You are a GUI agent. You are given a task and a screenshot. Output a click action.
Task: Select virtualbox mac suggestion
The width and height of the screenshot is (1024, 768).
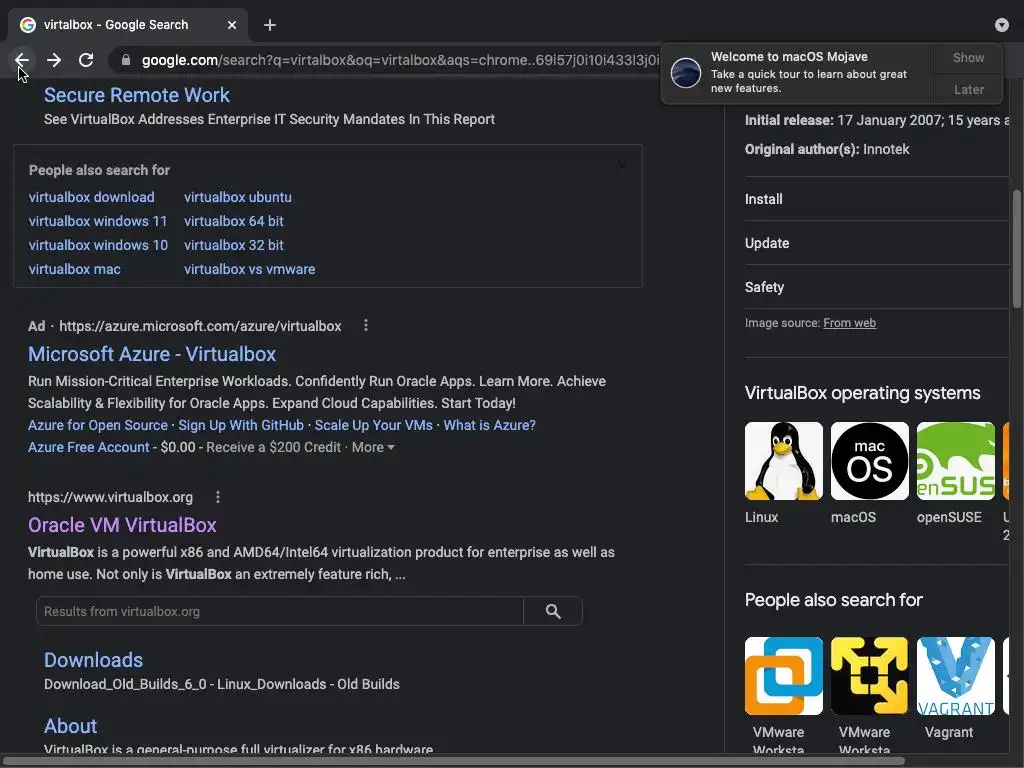74,269
